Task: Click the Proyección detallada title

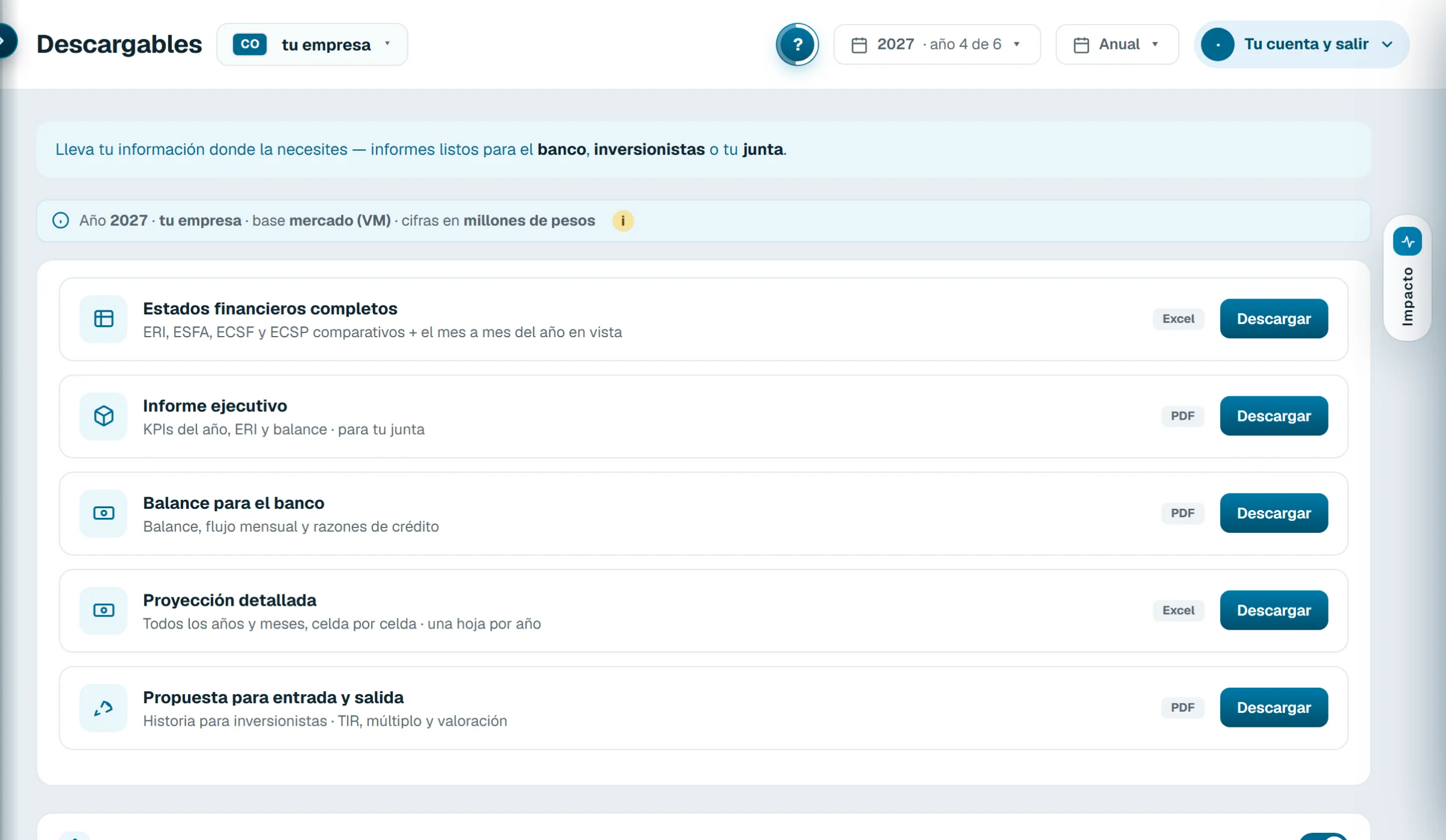Action: 230,600
